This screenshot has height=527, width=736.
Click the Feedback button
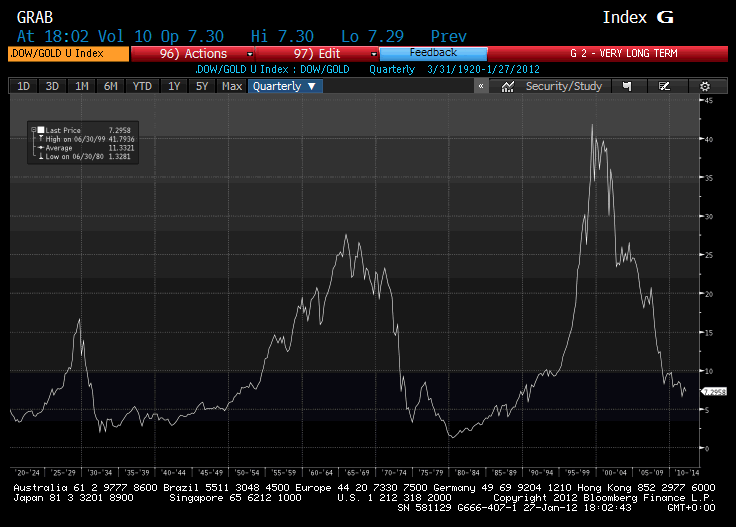pyautogui.click(x=433, y=53)
